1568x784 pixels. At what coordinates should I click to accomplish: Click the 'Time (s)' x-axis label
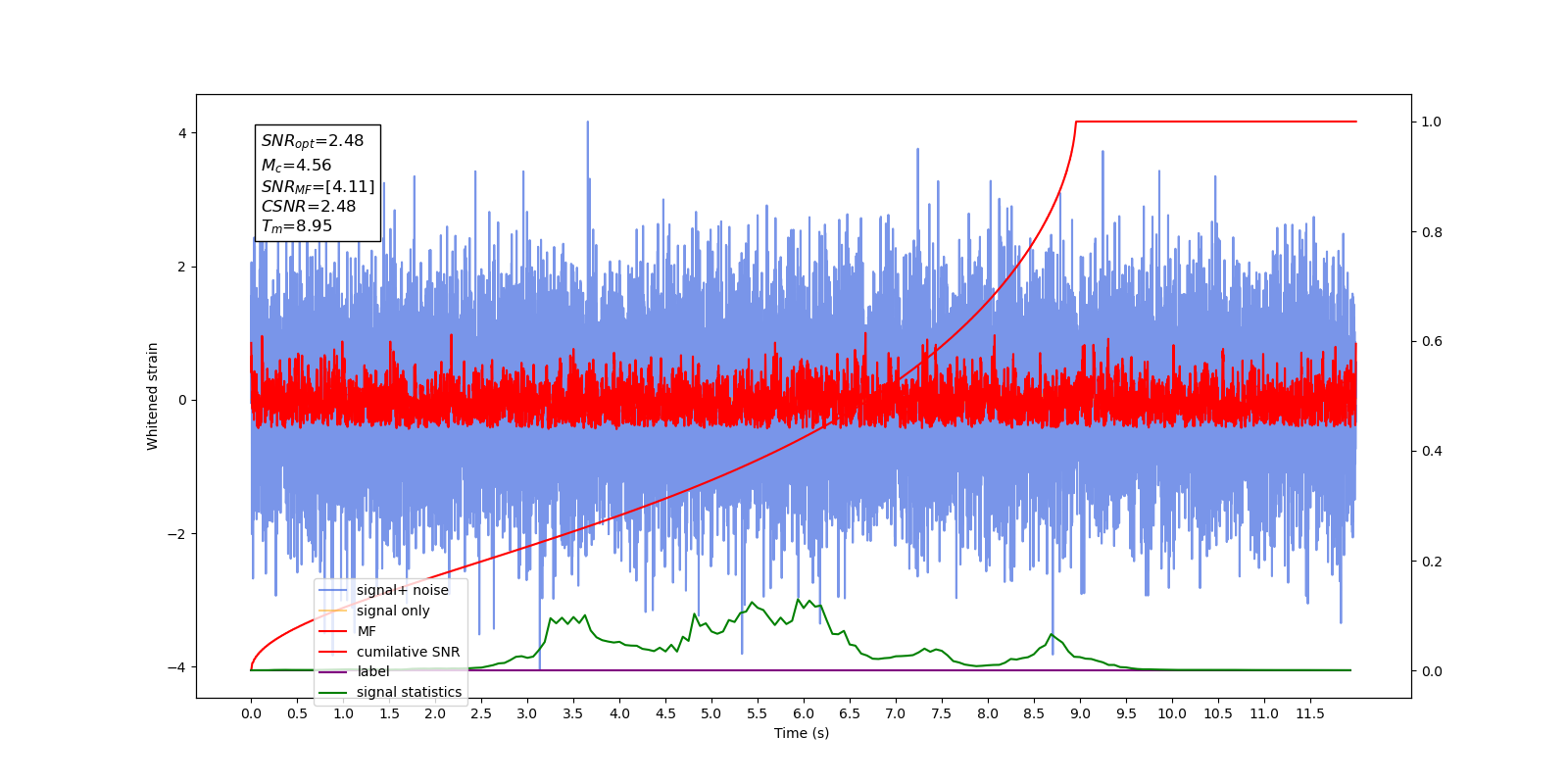pos(802,733)
